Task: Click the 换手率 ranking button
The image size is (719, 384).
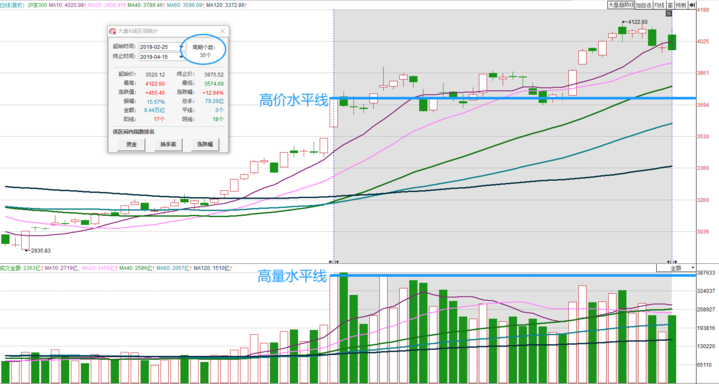Action: pos(168,145)
